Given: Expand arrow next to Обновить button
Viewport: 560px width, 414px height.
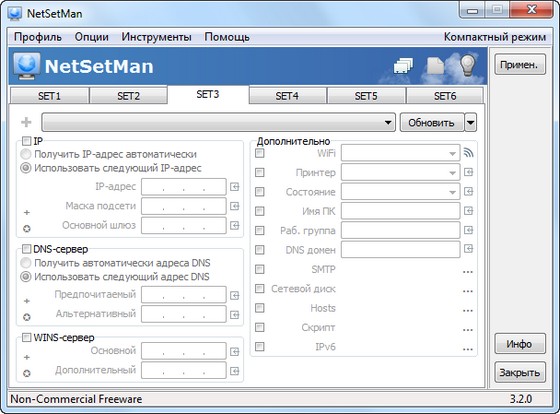Looking at the screenshot, I should coord(470,123).
